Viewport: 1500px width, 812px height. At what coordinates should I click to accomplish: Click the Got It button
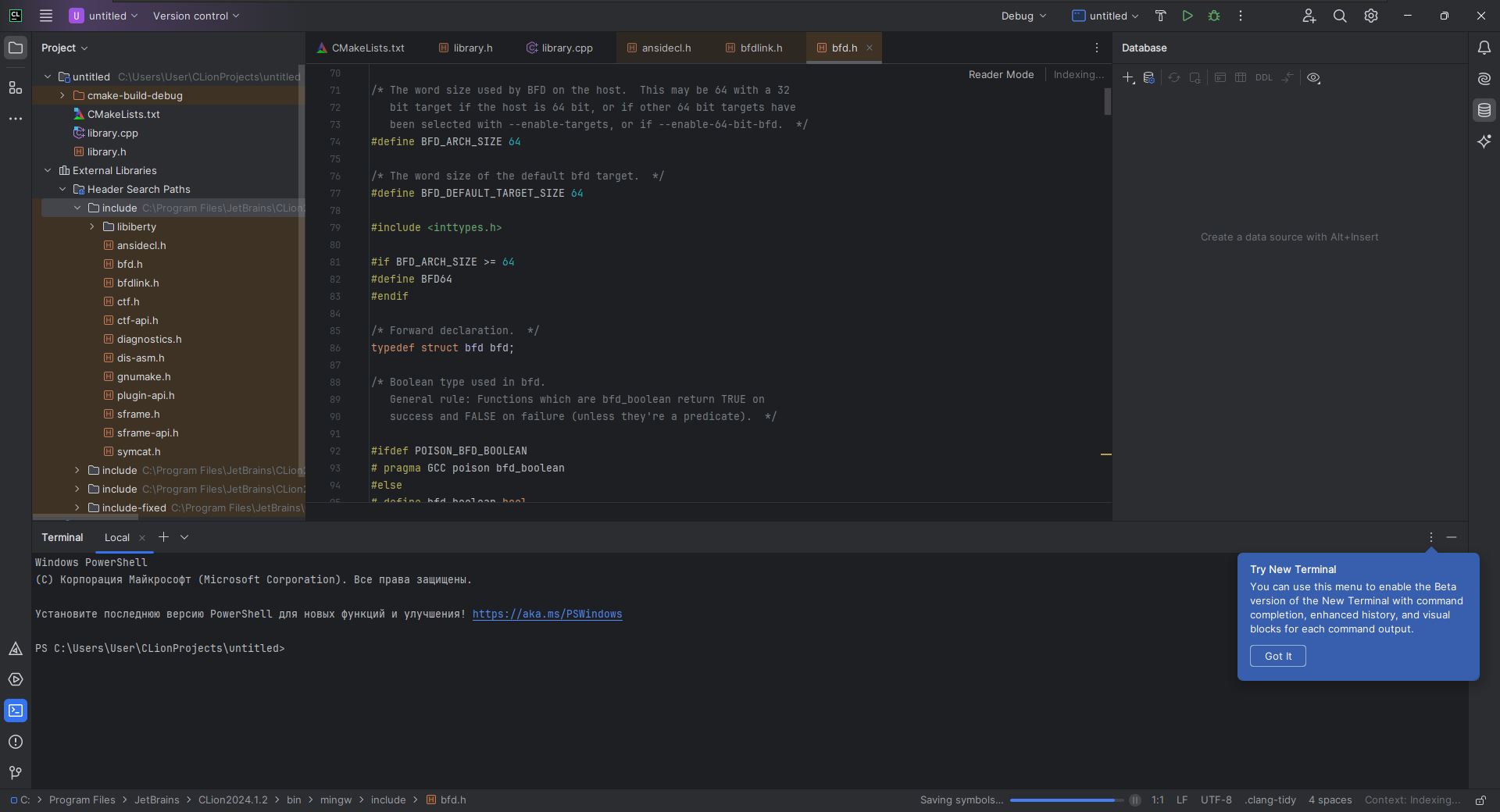[x=1277, y=656]
